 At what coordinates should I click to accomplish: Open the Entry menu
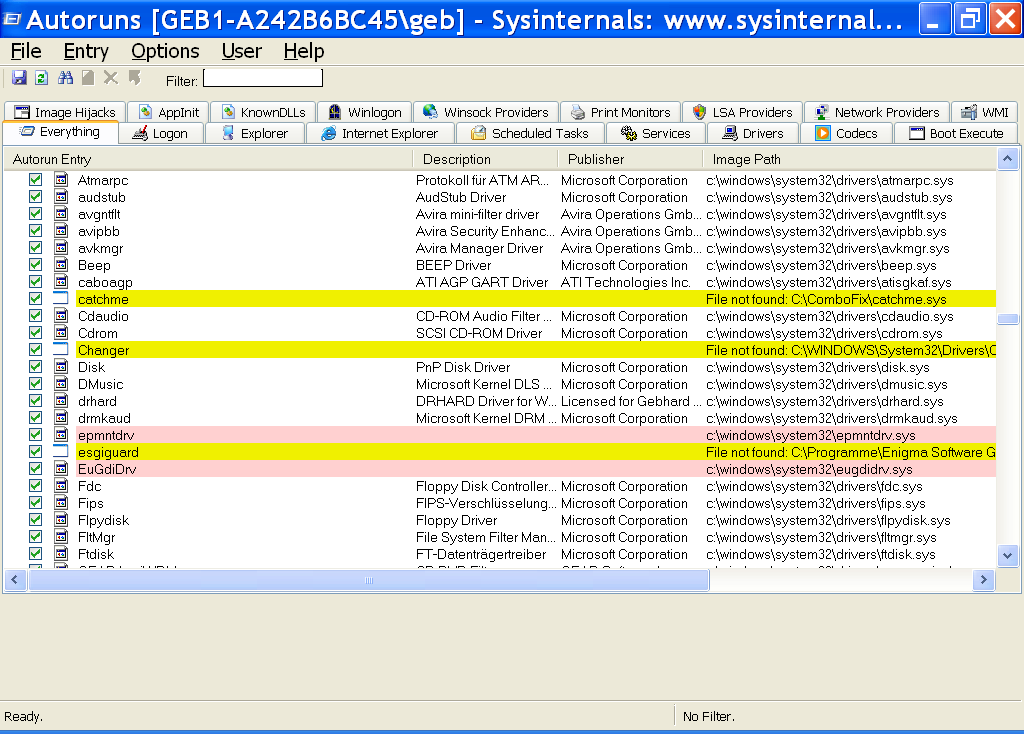click(x=86, y=51)
